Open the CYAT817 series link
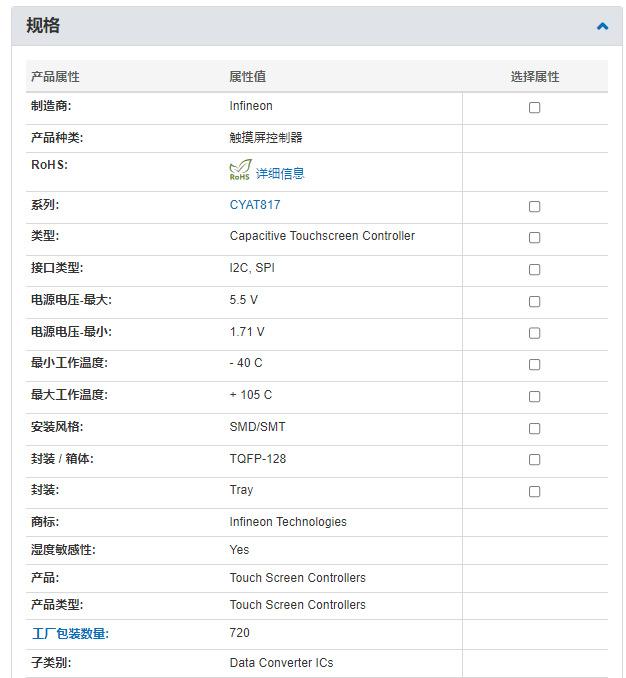The image size is (626, 678). click(255, 205)
